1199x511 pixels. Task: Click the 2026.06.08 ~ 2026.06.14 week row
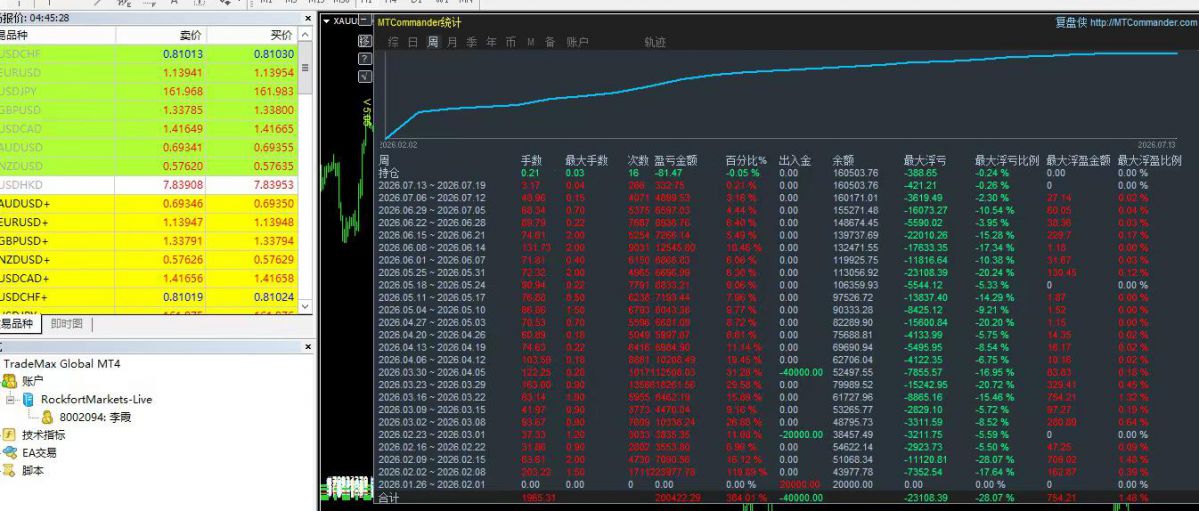780,248
